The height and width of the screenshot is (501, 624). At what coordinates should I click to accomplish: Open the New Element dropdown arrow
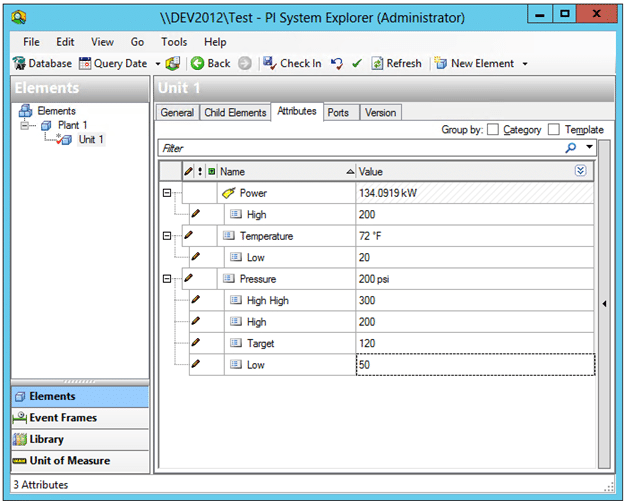coord(525,64)
